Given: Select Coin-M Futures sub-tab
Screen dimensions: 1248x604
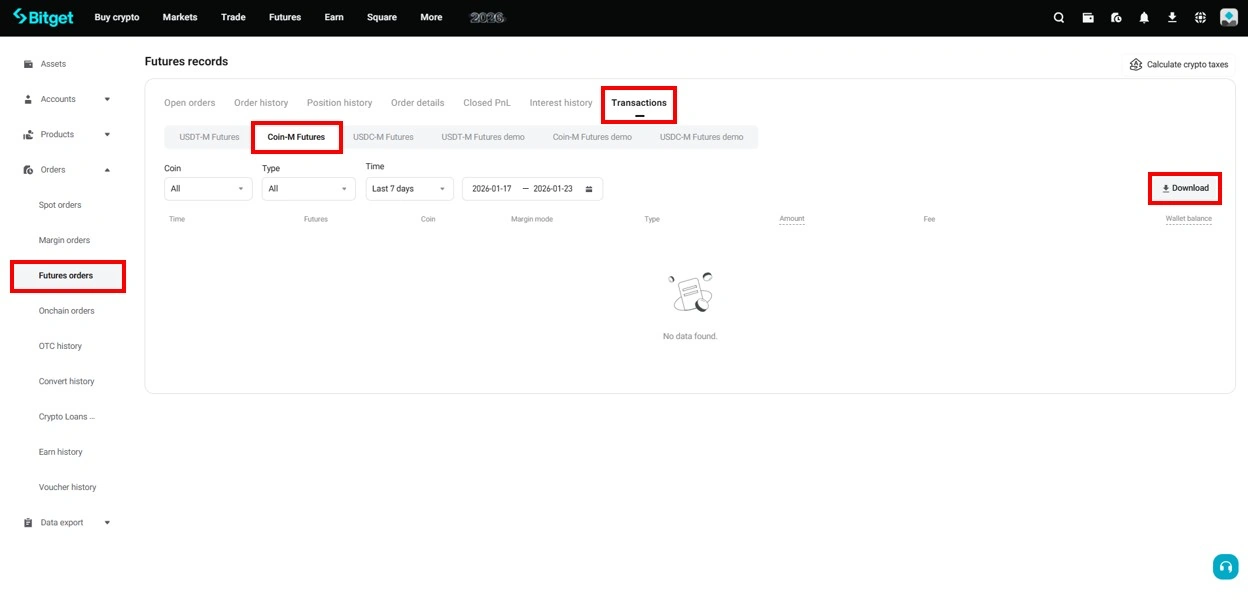Looking at the screenshot, I should coord(296,137).
